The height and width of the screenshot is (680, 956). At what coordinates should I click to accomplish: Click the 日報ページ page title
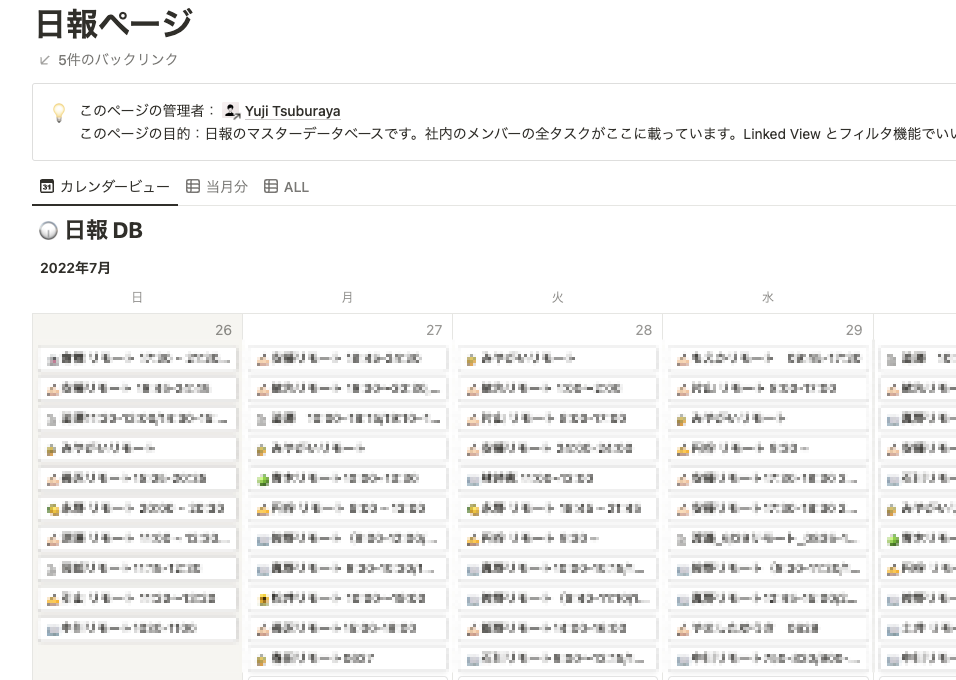coord(115,24)
